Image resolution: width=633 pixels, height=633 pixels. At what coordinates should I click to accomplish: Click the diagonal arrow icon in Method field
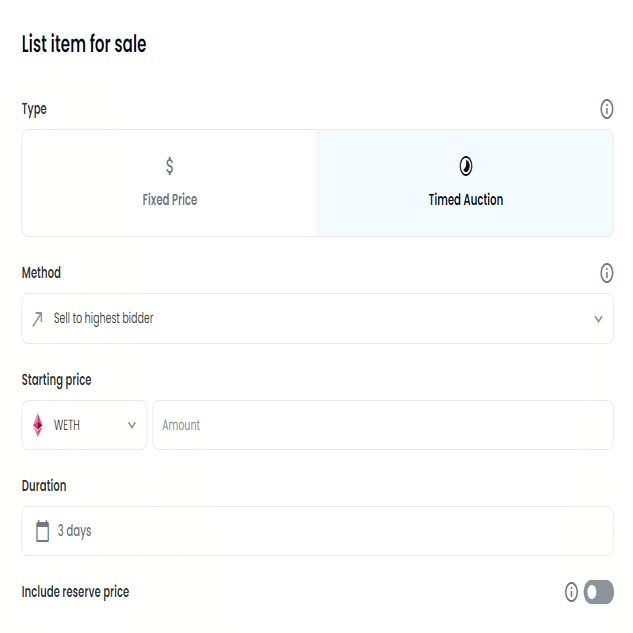[x=38, y=319]
